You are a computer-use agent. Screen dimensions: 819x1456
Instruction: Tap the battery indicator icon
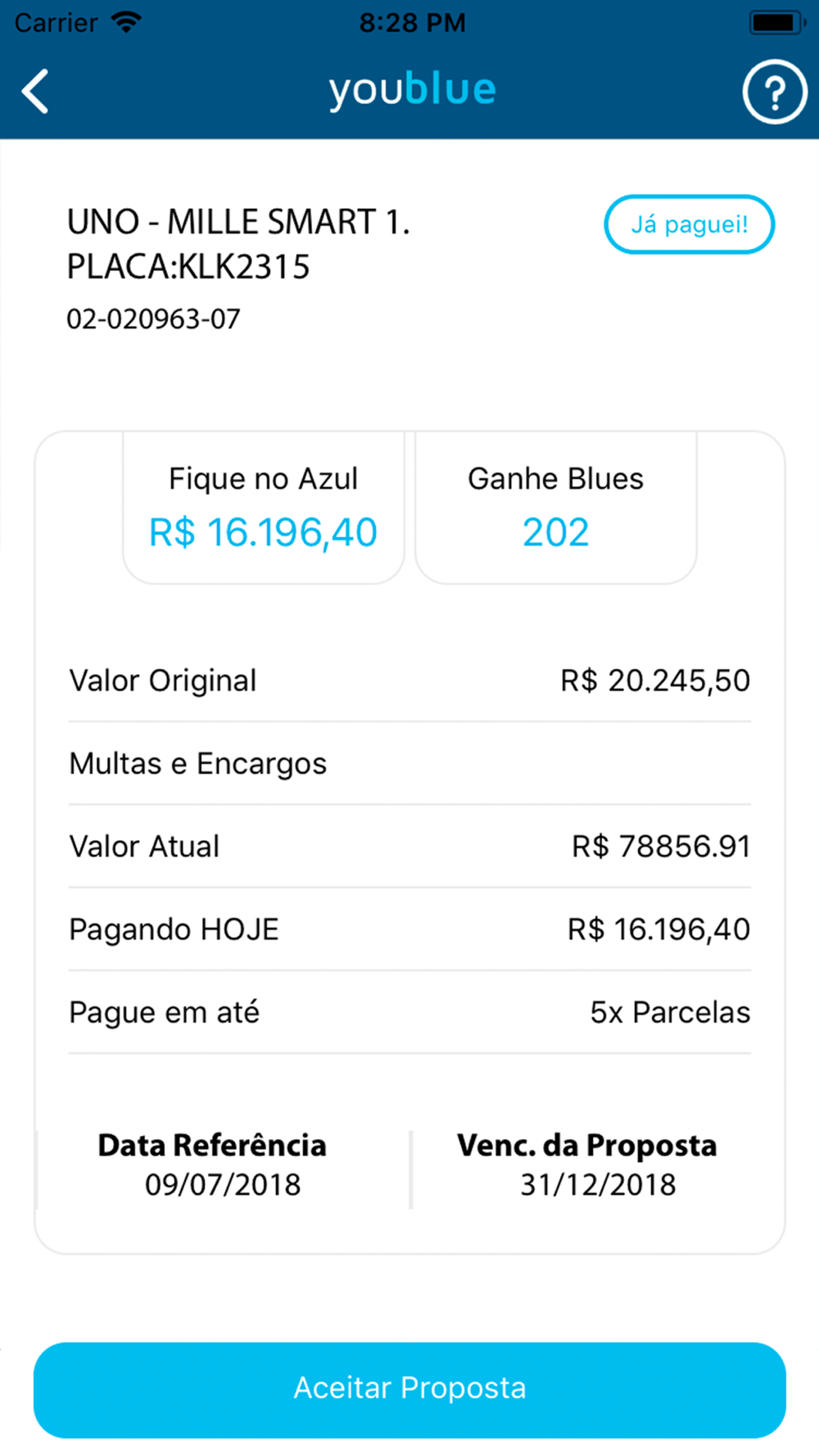click(x=776, y=22)
